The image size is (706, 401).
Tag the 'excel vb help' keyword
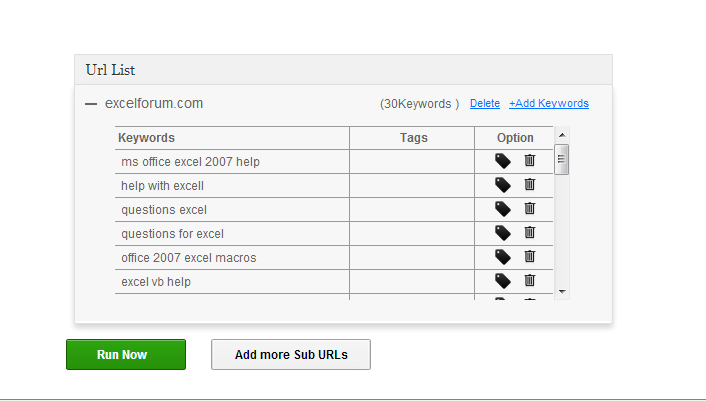[502, 281]
